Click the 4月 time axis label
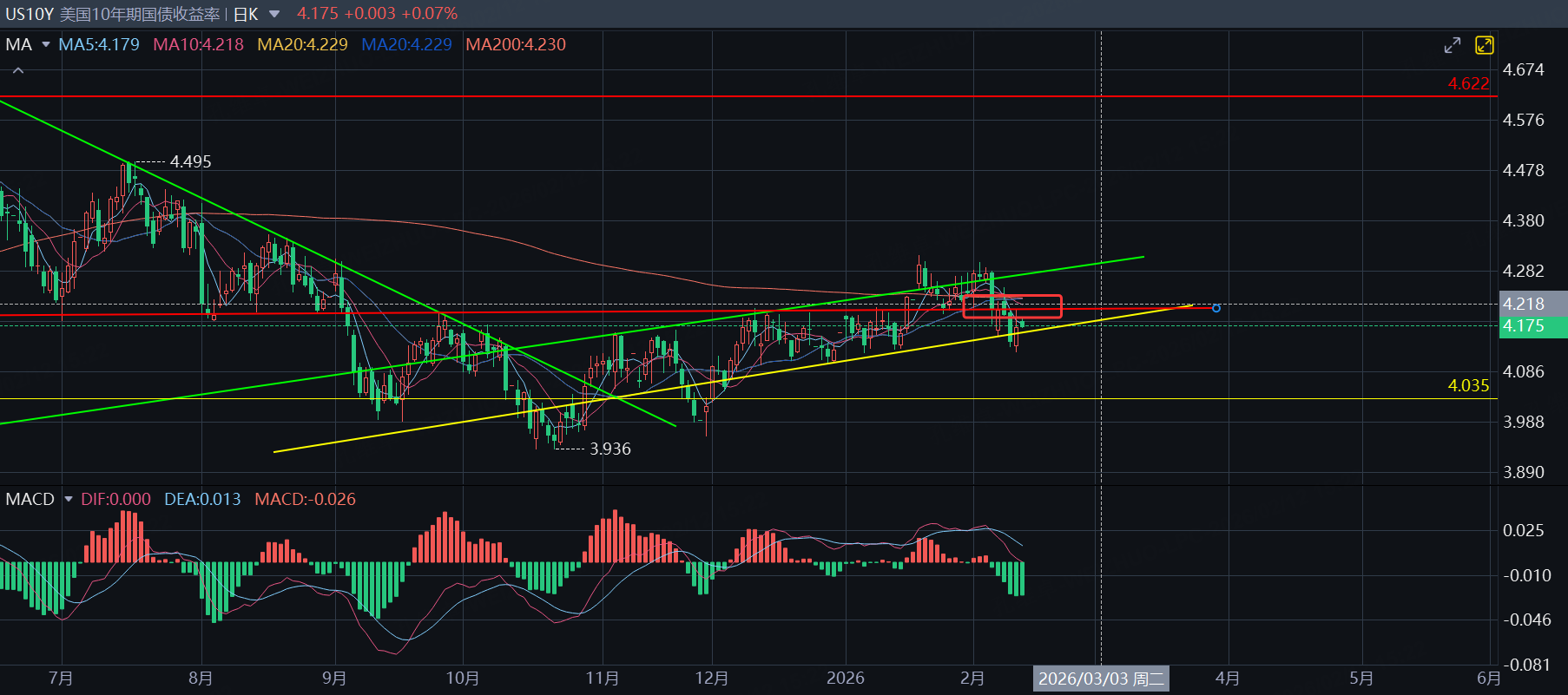The width and height of the screenshot is (1568, 695). pyautogui.click(x=1228, y=679)
